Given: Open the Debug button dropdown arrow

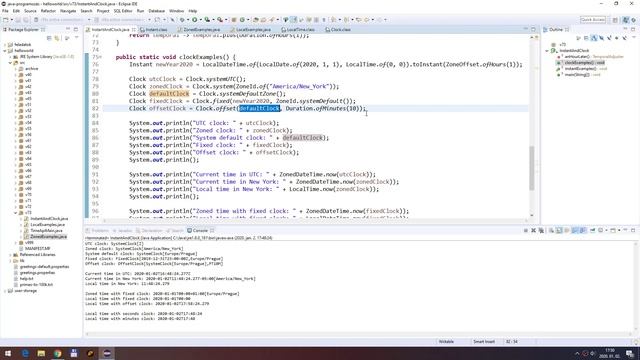Looking at the screenshot, I should [x=187, y=20].
